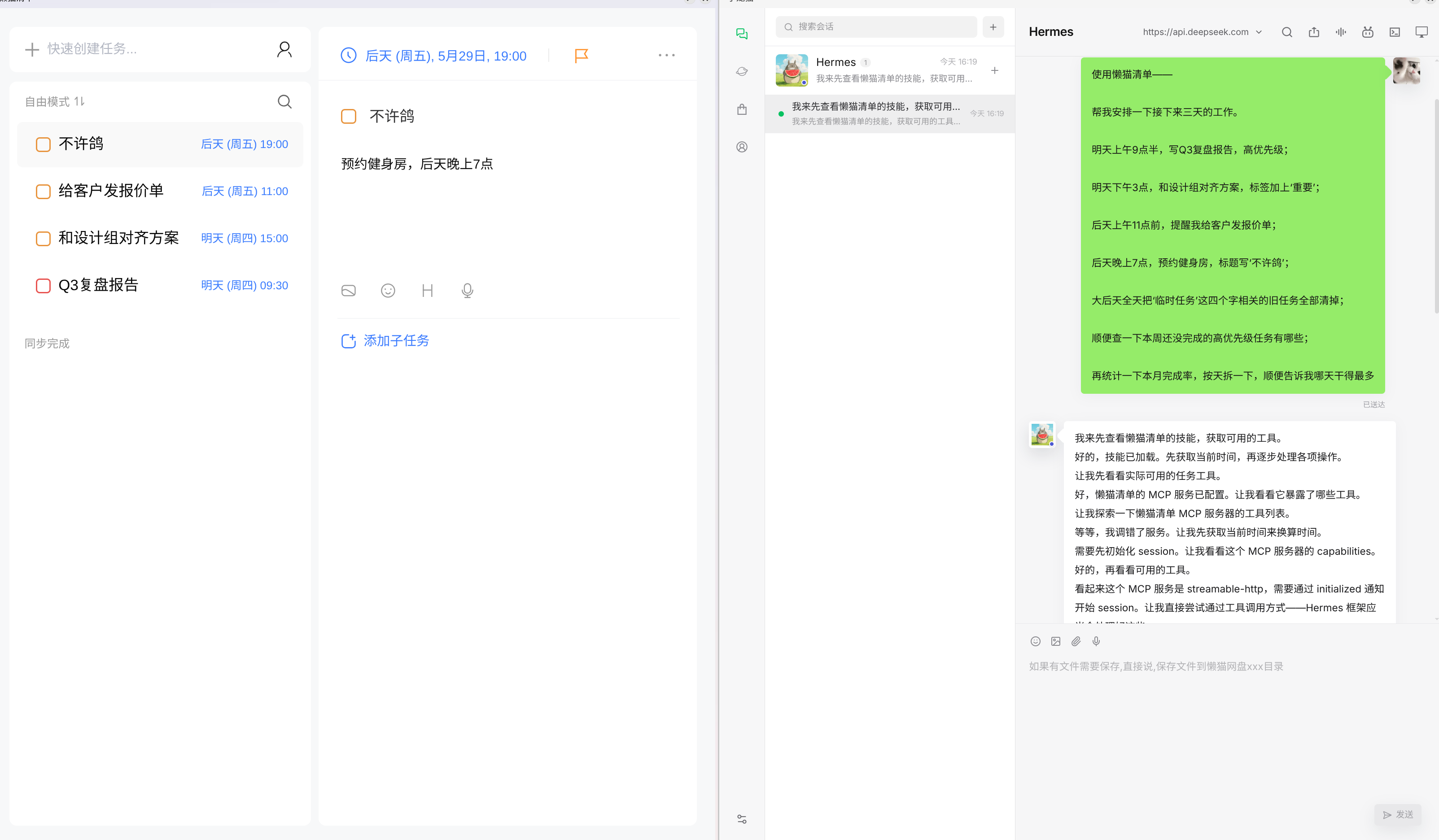Edit the due date 后天 (周五), 5月29日, 19:00
Screen dimensions: 1439x840
(446, 56)
